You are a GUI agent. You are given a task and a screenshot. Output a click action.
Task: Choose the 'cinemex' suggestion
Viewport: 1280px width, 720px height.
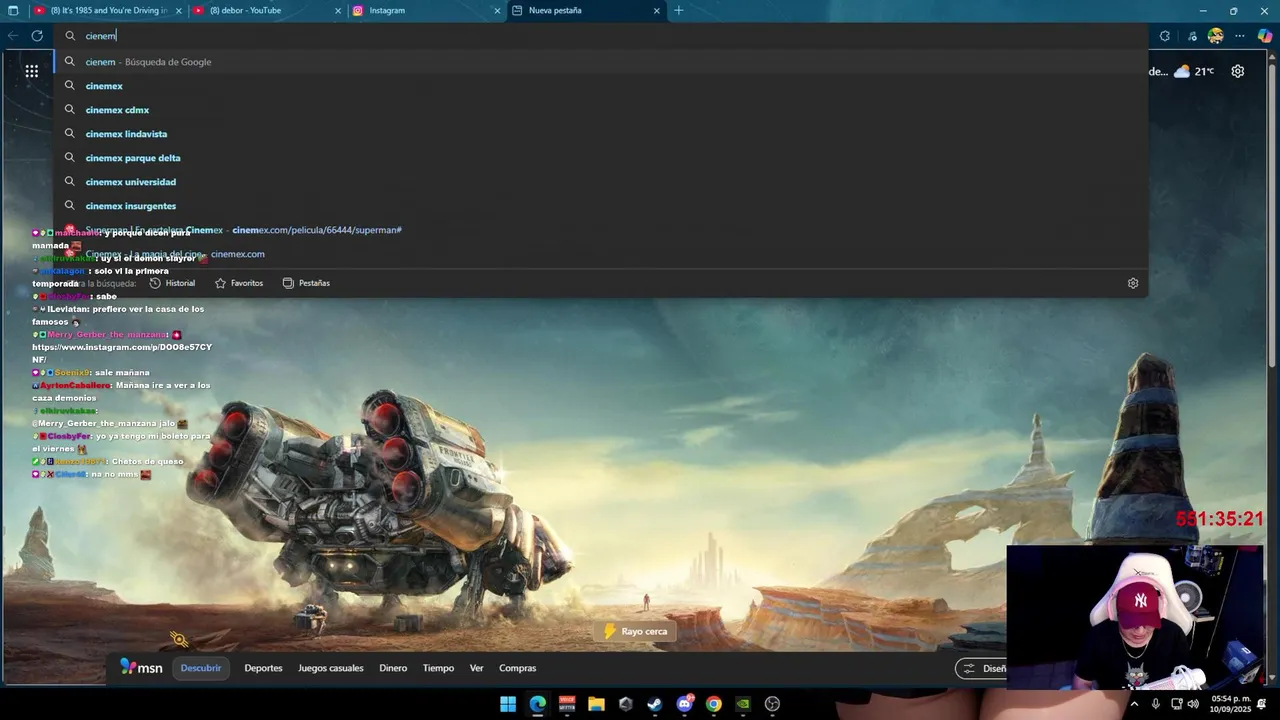tap(600, 86)
